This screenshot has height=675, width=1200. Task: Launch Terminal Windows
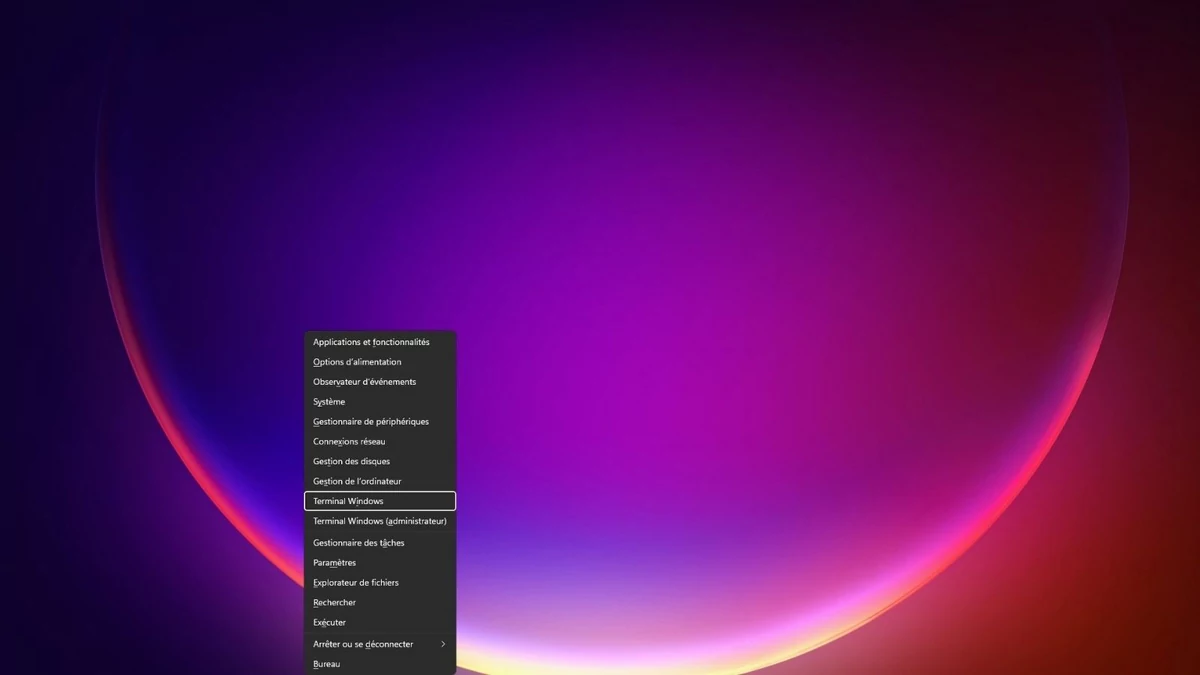click(380, 501)
